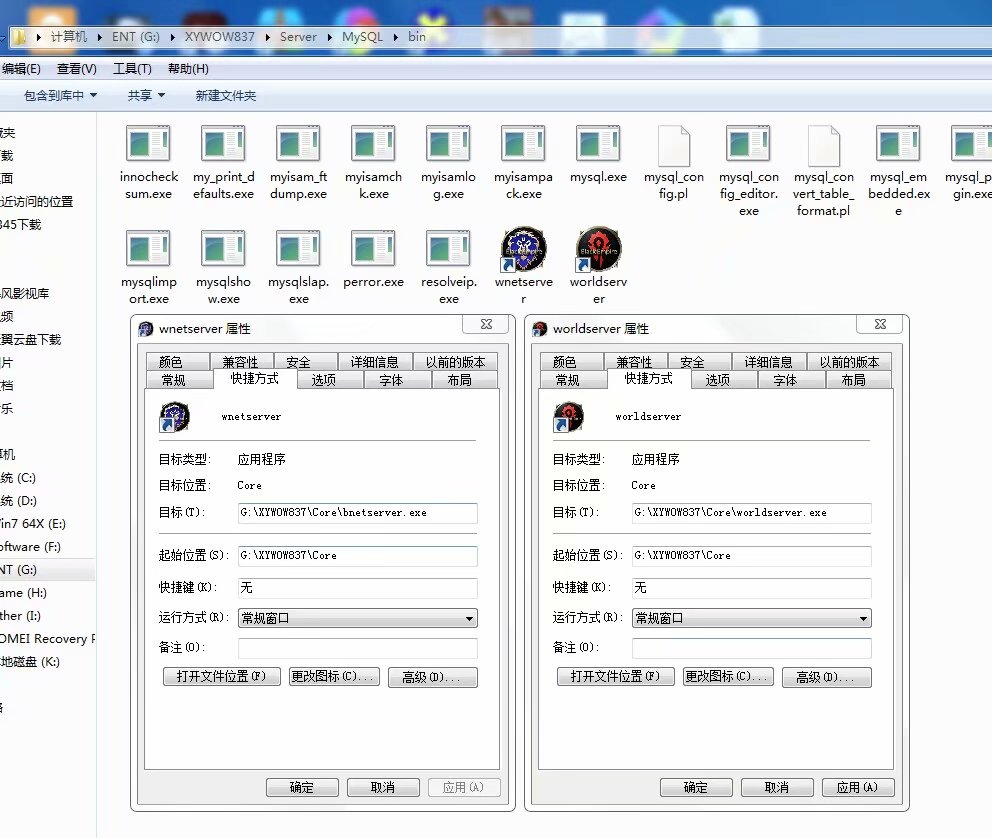This screenshot has height=838, width=992.
Task: Select the mysqlshow.exe file icon
Action: coord(223,248)
